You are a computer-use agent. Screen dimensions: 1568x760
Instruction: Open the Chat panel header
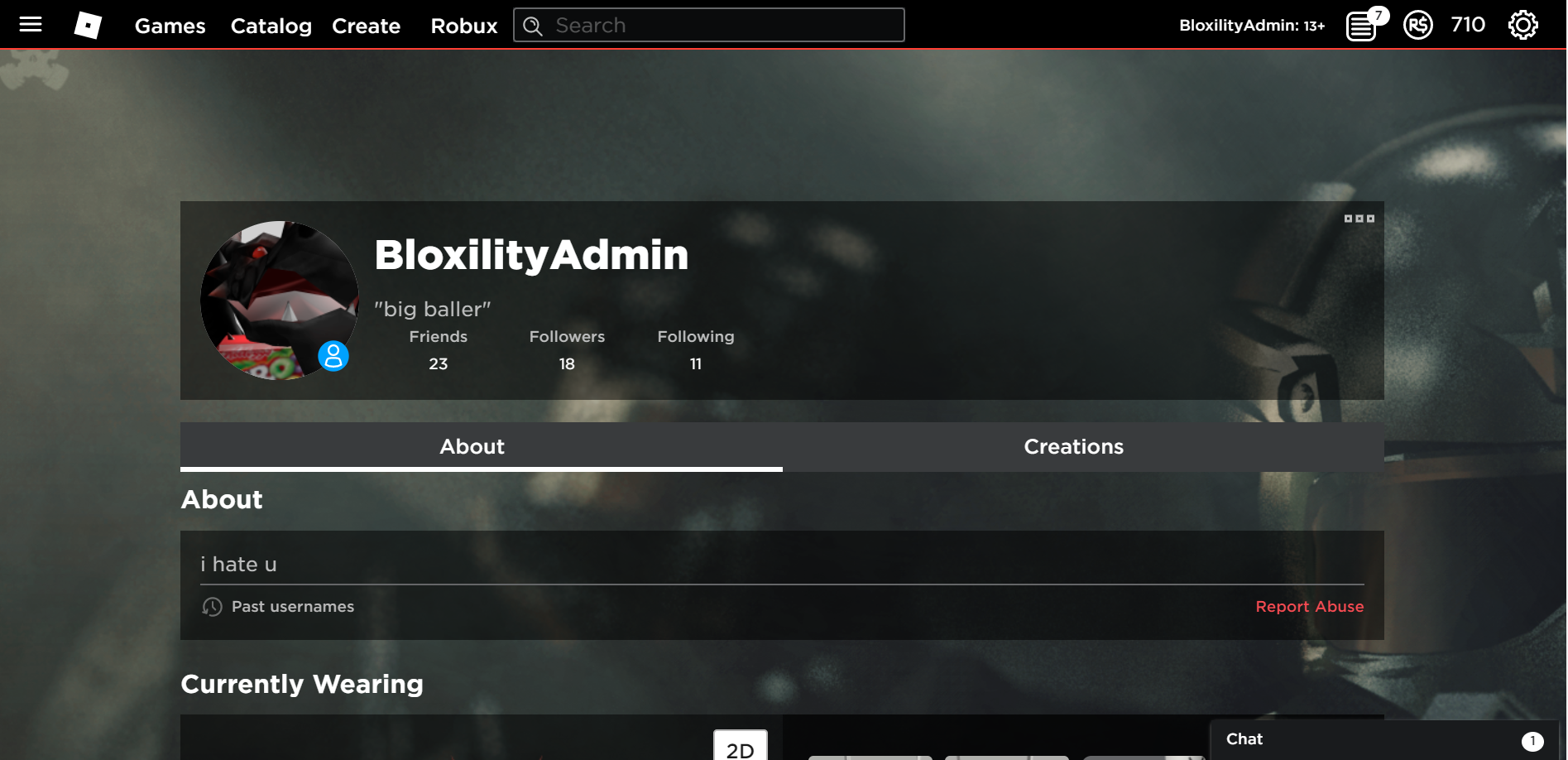click(1384, 739)
